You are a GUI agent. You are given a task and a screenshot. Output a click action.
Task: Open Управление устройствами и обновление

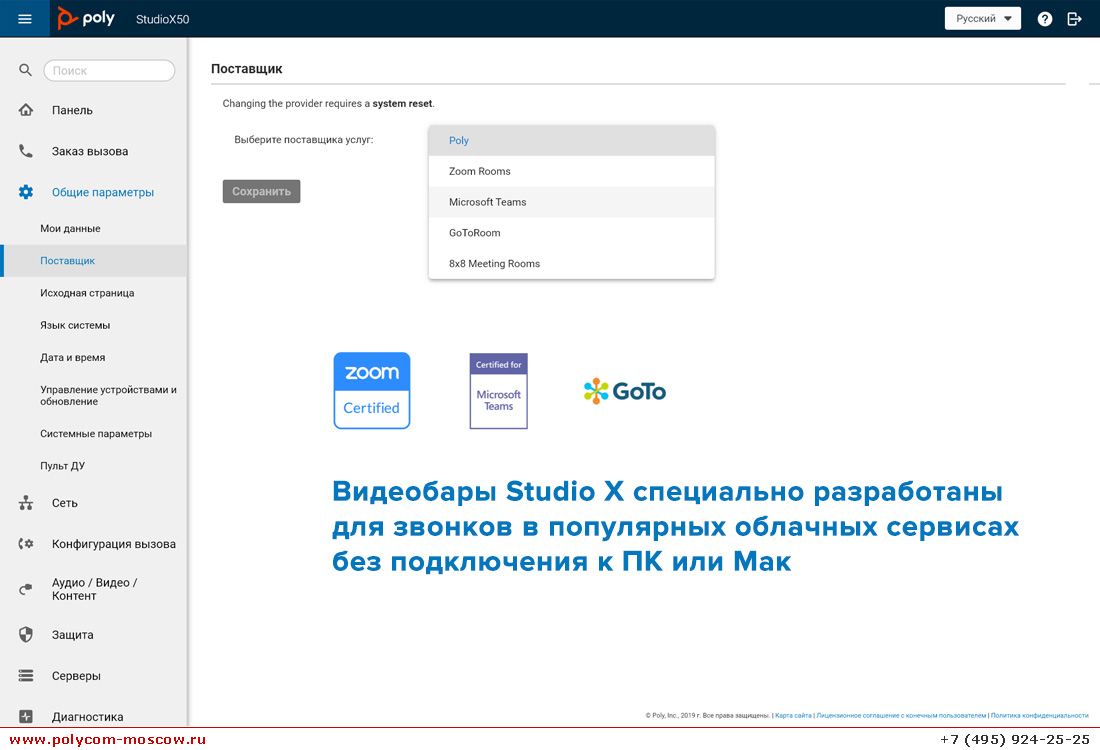pos(108,396)
